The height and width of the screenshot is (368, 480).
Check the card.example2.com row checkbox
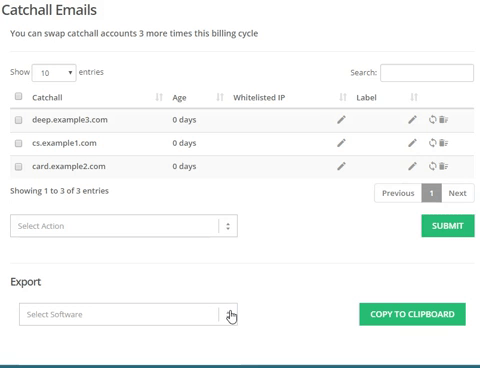19,166
